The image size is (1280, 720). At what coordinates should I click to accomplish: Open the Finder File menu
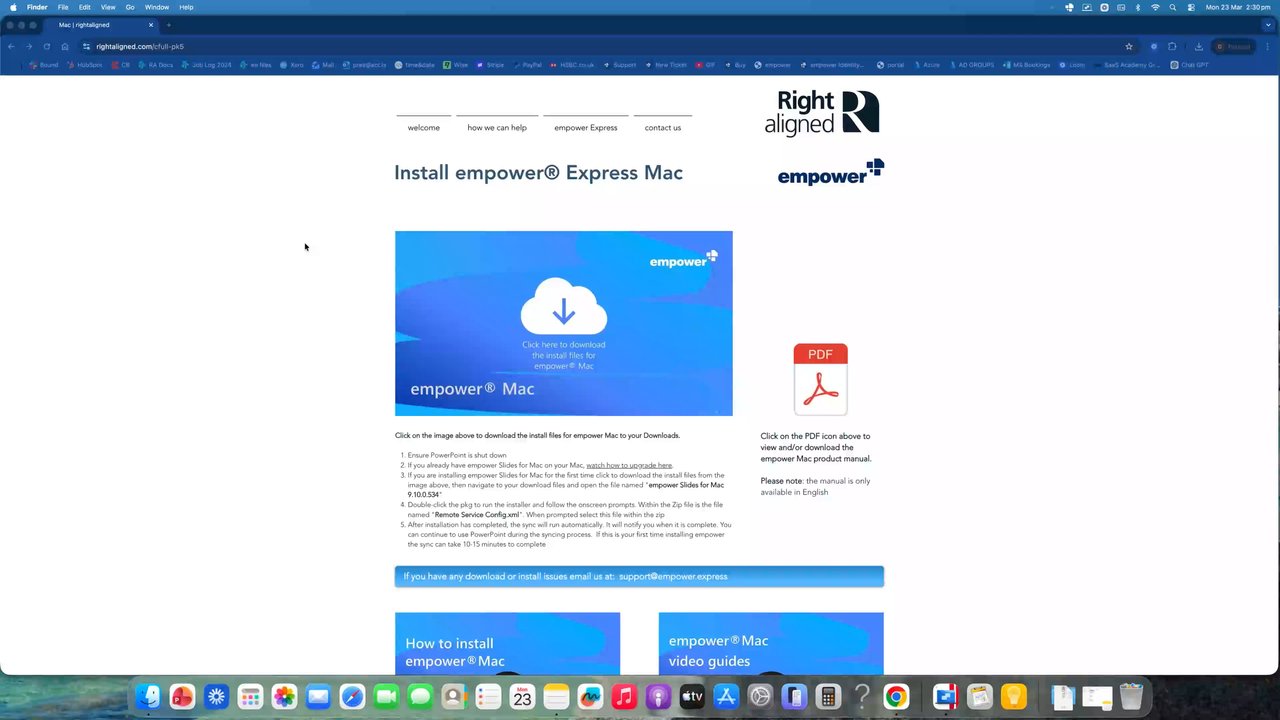63,7
